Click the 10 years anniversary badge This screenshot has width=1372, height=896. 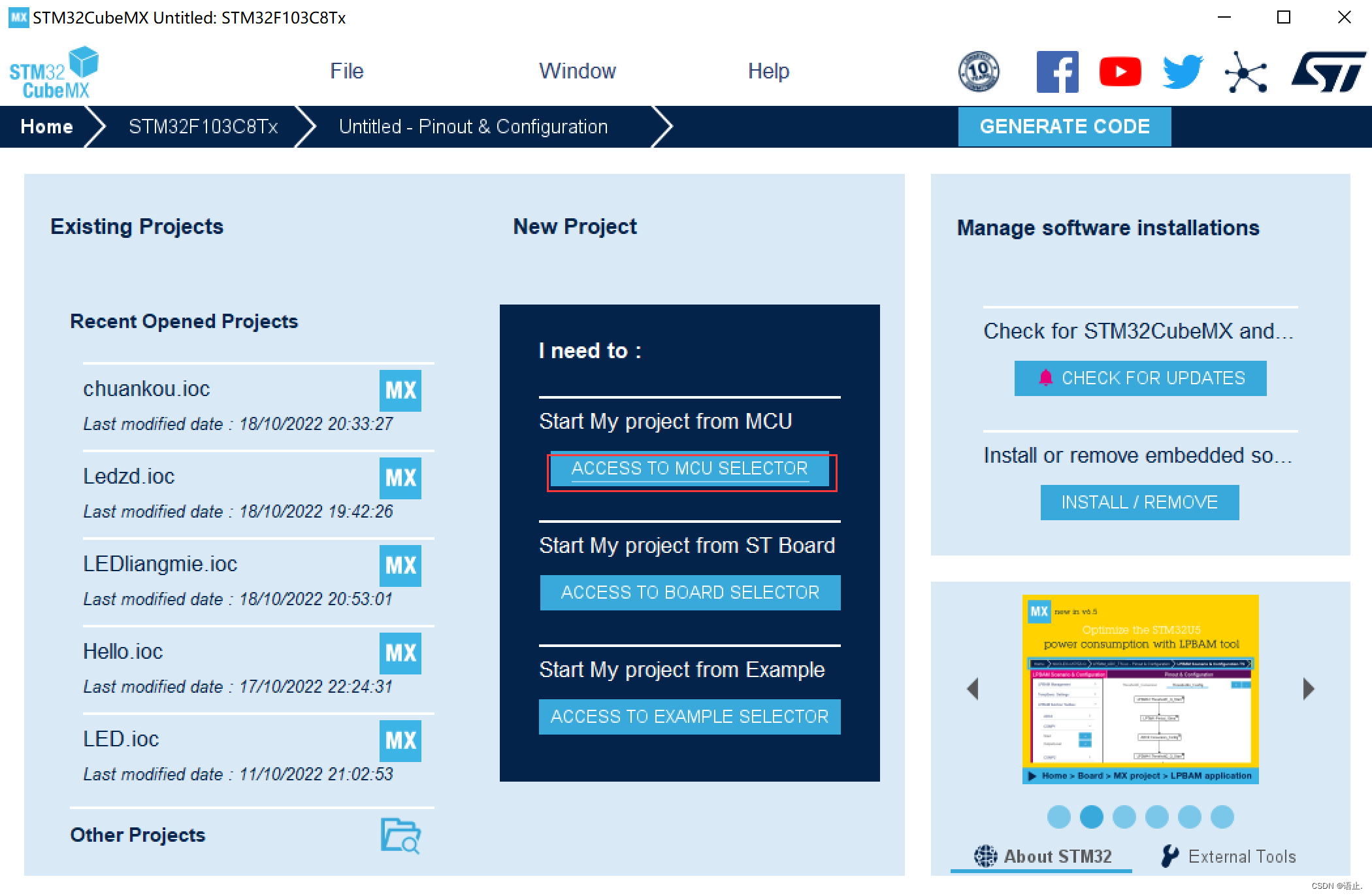pyautogui.click(x=979, y=72)
